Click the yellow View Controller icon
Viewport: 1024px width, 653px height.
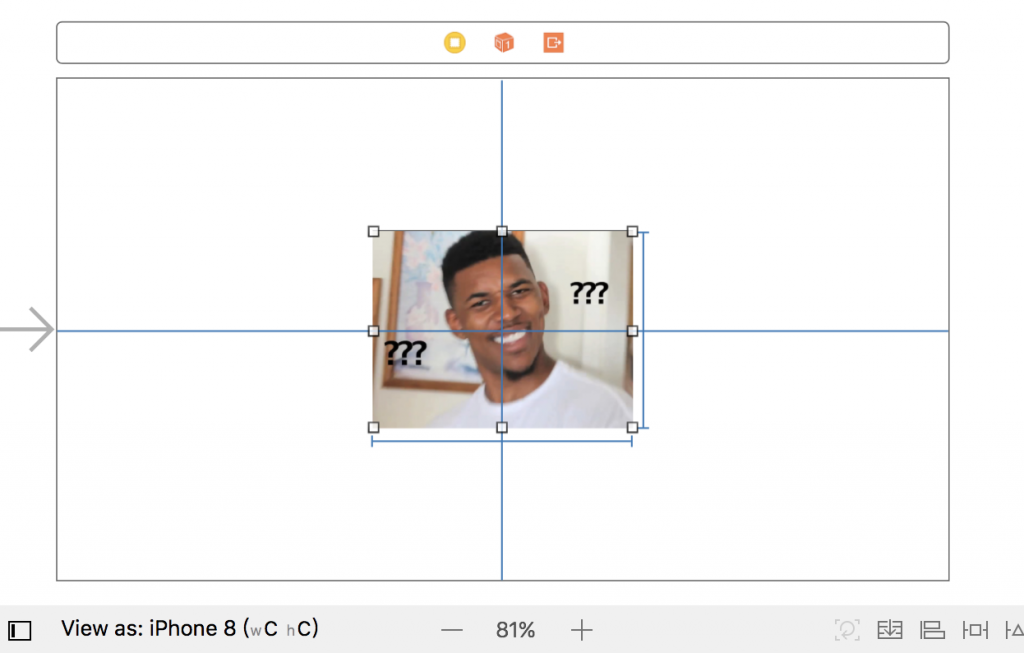click(455, 43)
